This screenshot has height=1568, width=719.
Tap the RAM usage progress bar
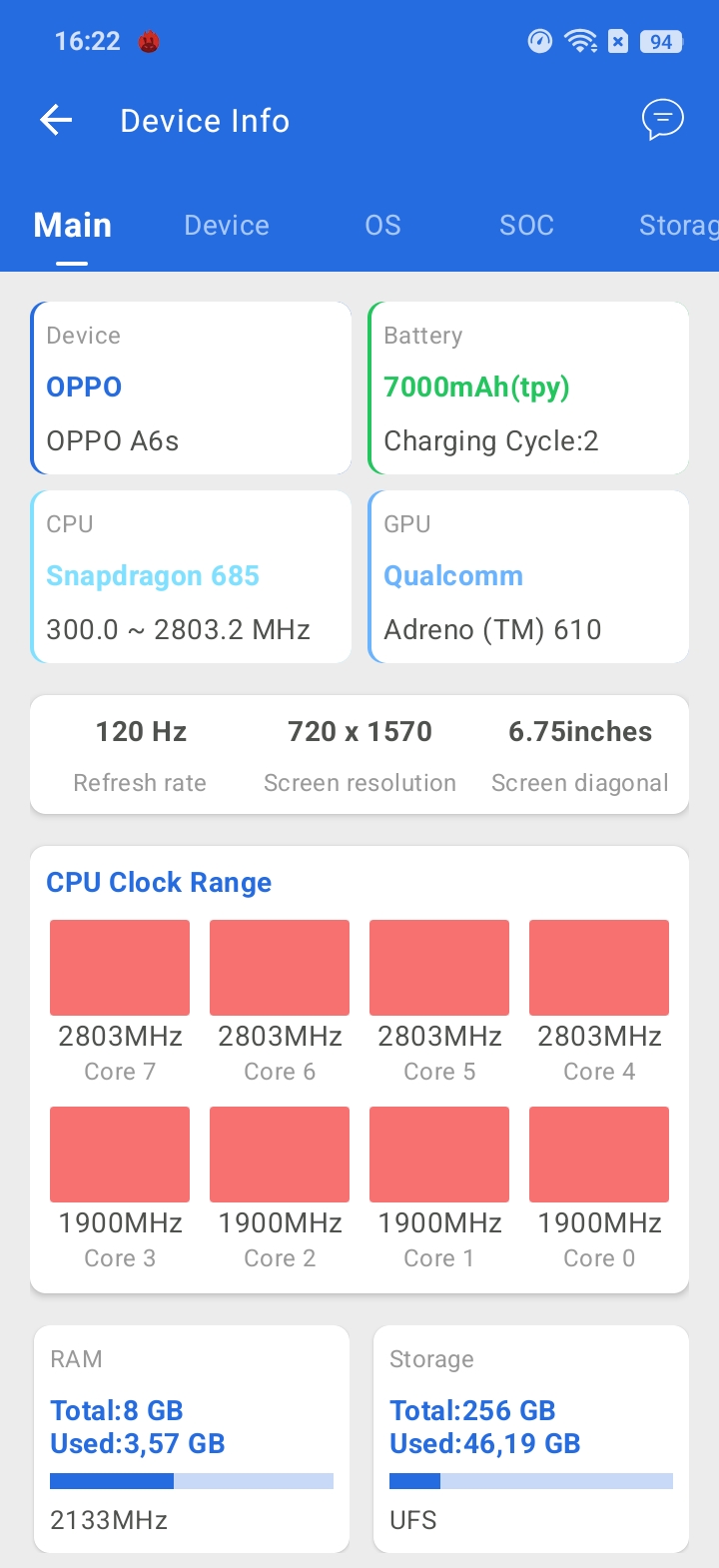(192, 1481)
